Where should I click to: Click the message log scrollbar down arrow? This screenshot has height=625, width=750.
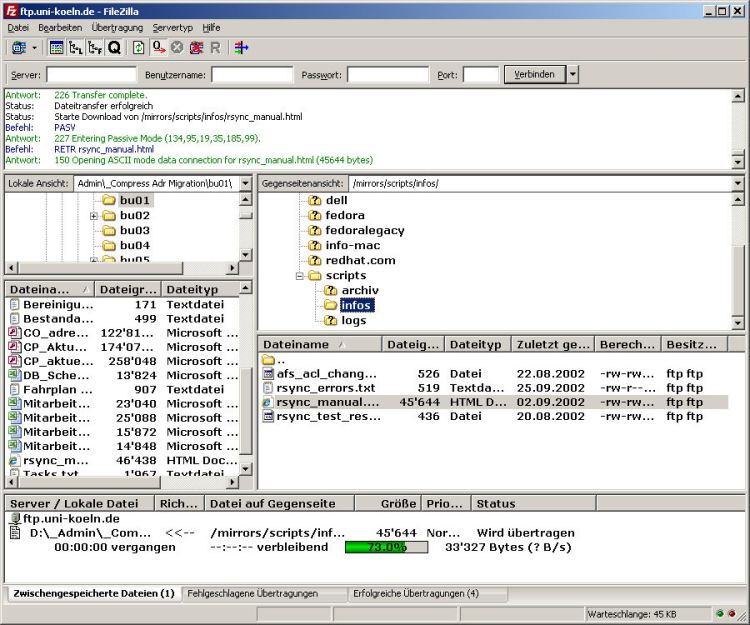pyautogui.click(x=738, y=162)
